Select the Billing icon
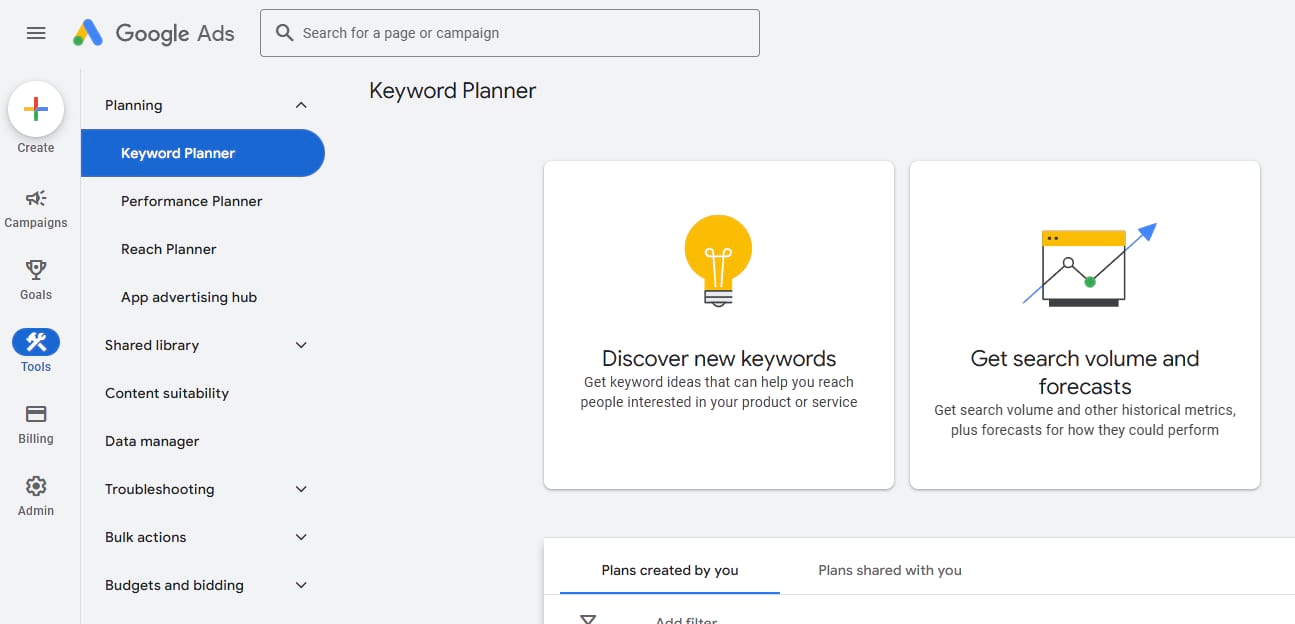Viewport: 1295px width, 624px height. [x=35, y=413]
